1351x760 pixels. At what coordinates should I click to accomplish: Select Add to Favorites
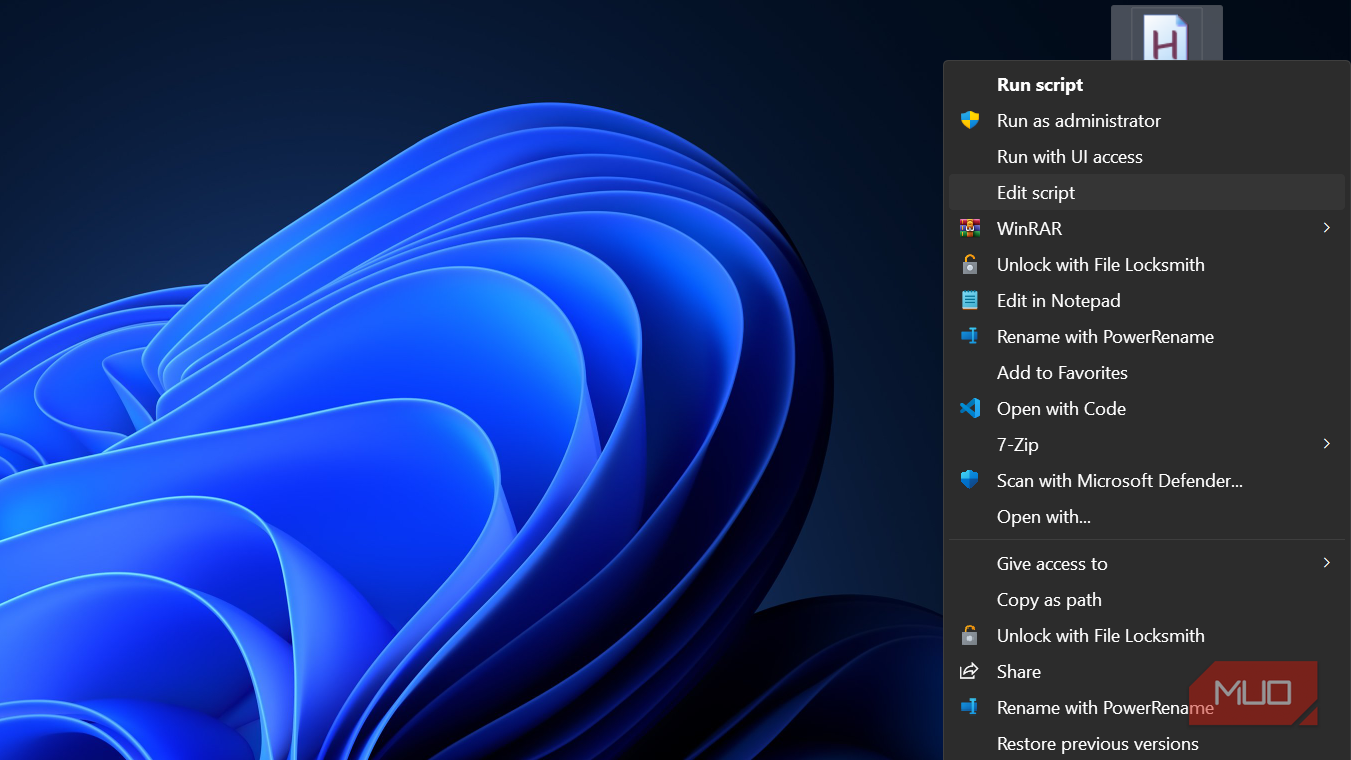click(x=1062, y=373)
